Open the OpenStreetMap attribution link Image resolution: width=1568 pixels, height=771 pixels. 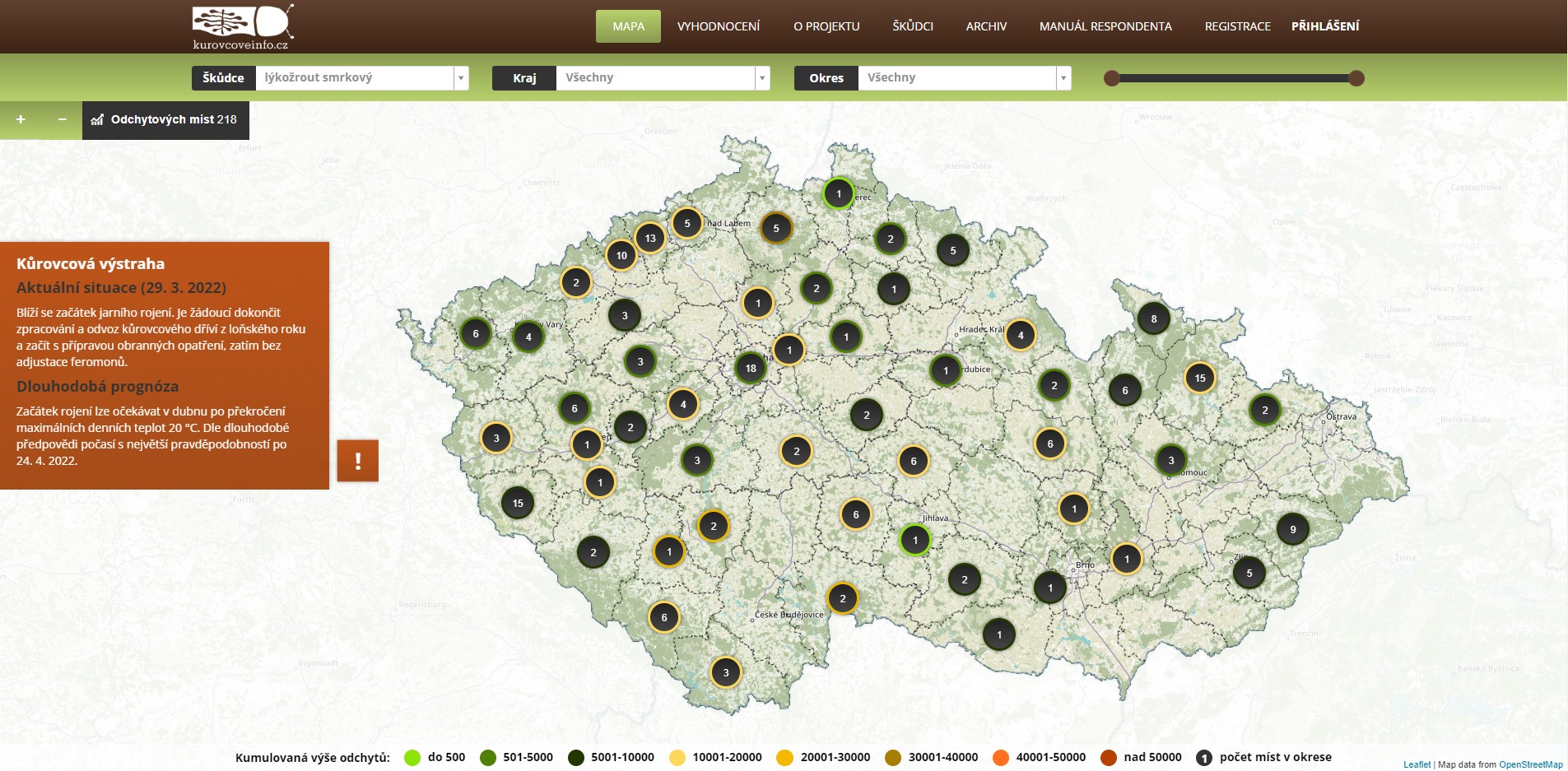[1530, 764]
